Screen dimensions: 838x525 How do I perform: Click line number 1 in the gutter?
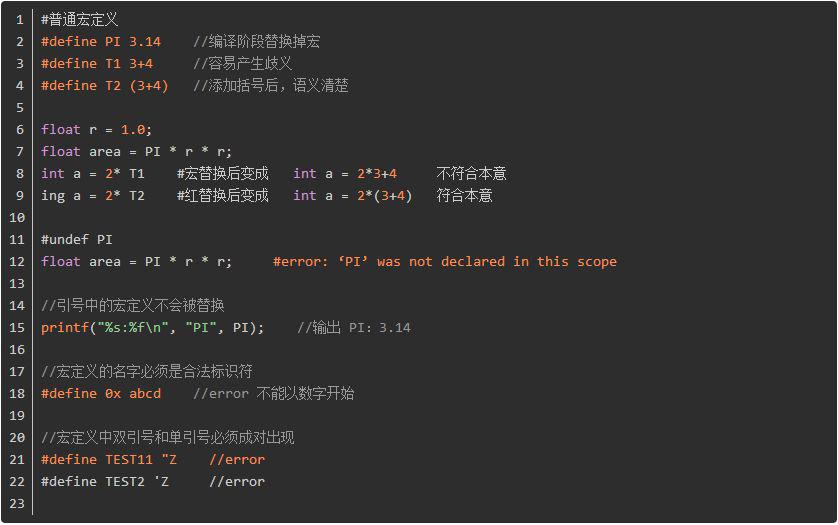[20, 20]
